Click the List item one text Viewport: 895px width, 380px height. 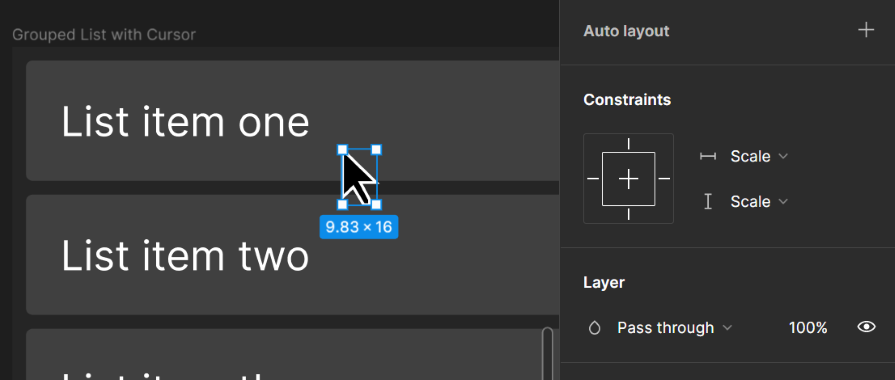(x=185, y=122)
